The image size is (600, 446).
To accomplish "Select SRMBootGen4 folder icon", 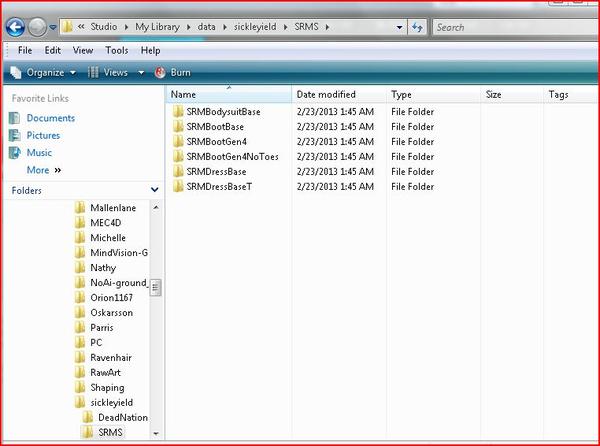I will [x=178, y=142].
